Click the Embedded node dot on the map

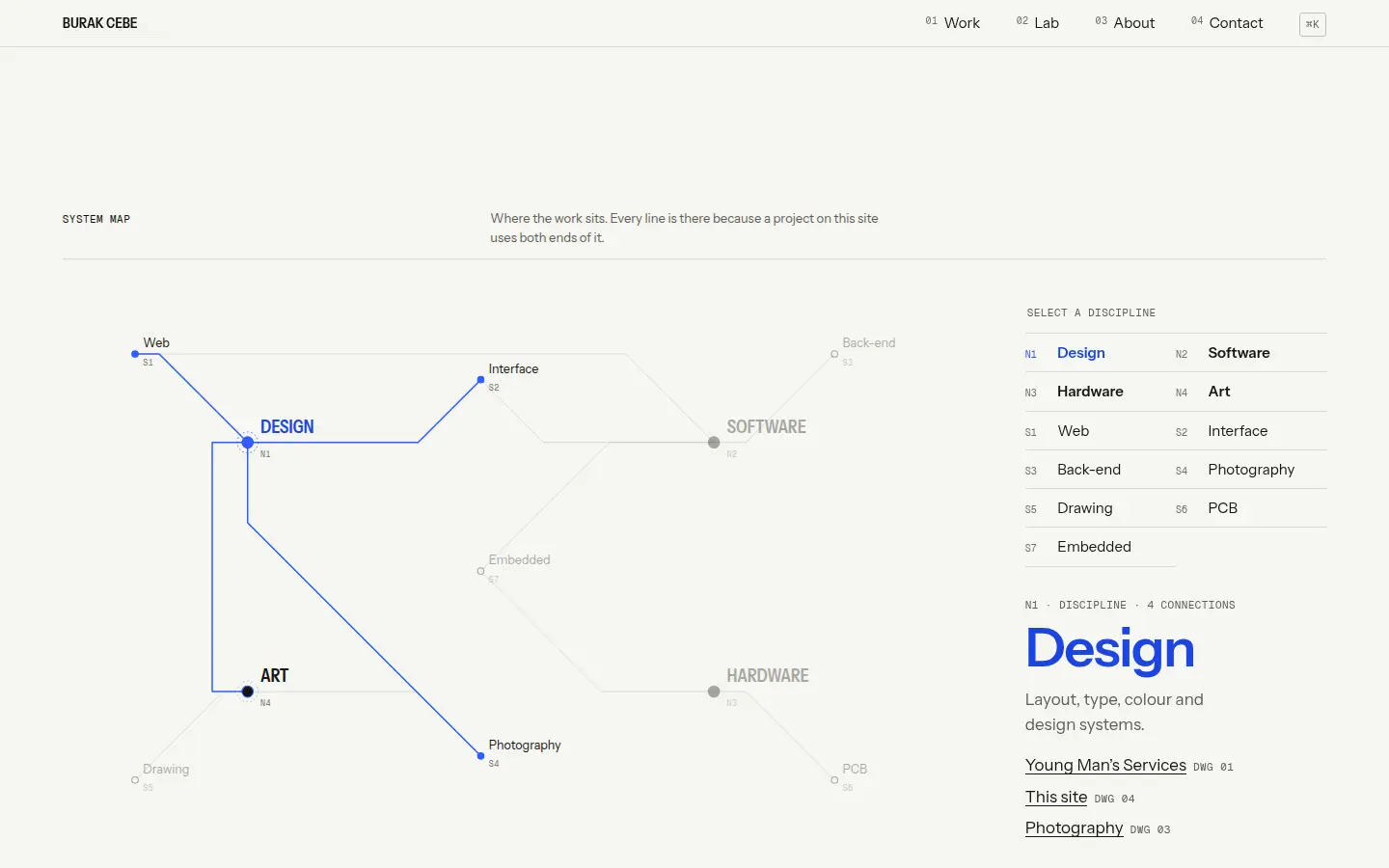[480, 571]
